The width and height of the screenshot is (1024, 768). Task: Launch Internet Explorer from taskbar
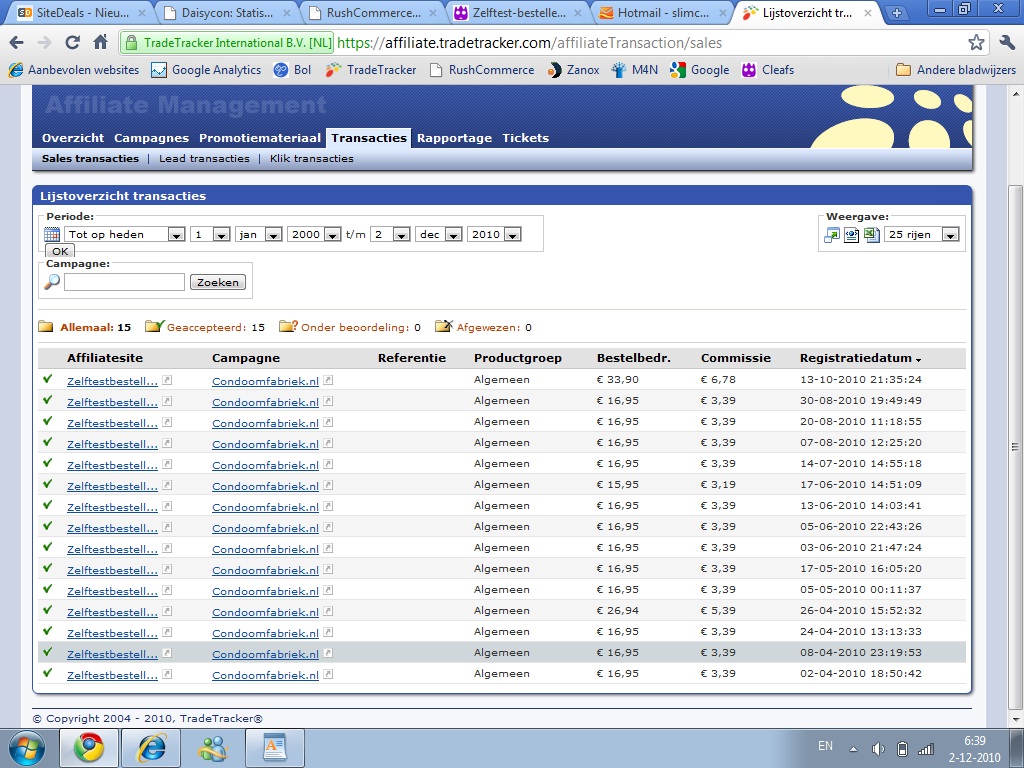(x=151, y=748)
